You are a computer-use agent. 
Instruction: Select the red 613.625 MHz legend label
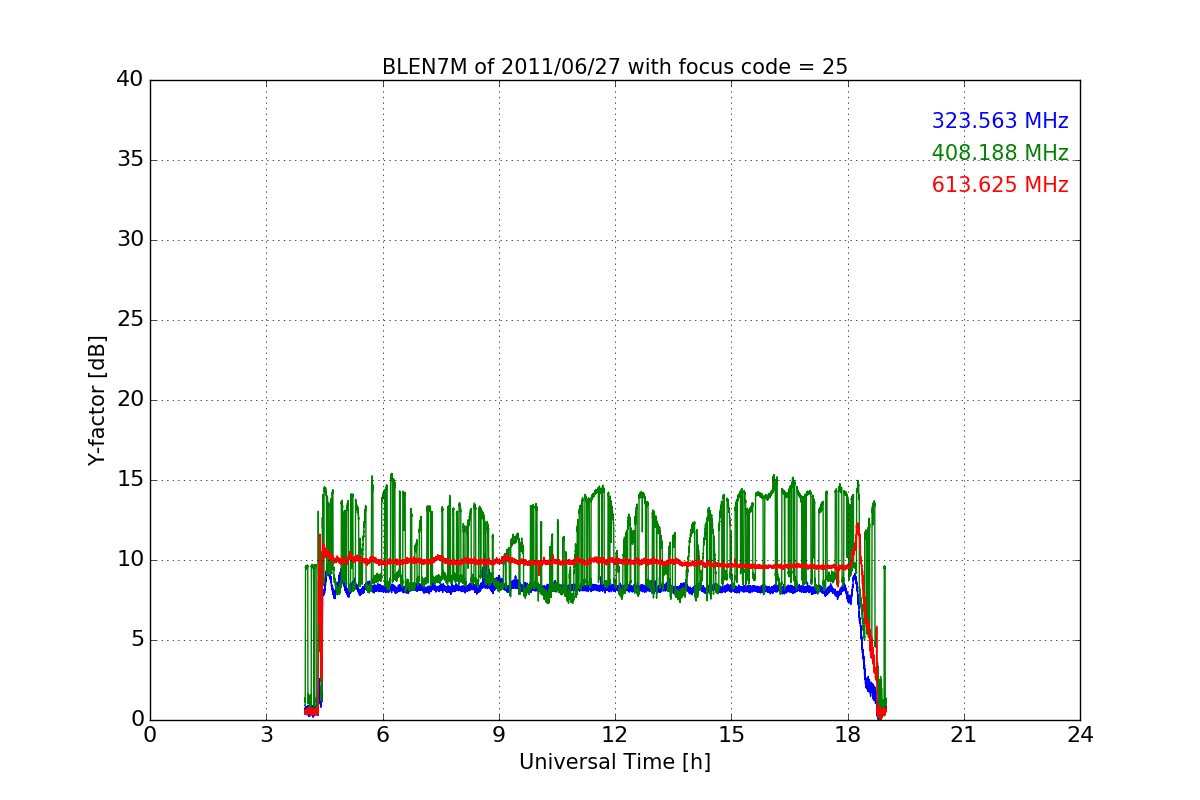tap(1000, 185)
